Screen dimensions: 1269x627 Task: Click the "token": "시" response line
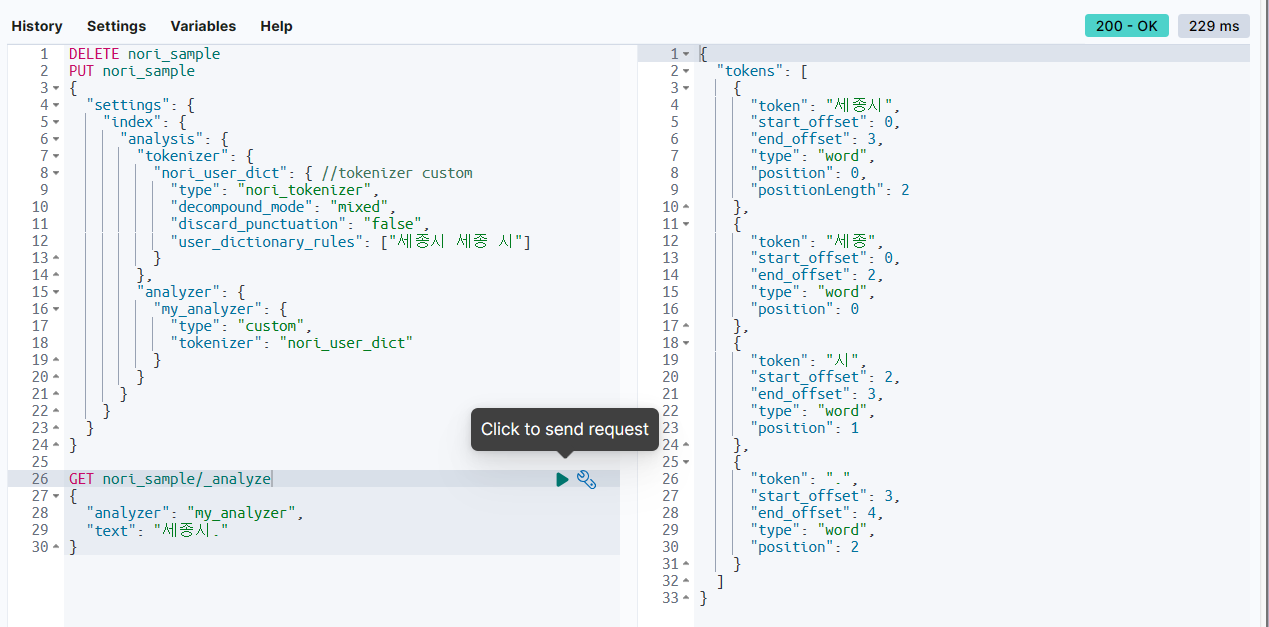tap(810, 360)
